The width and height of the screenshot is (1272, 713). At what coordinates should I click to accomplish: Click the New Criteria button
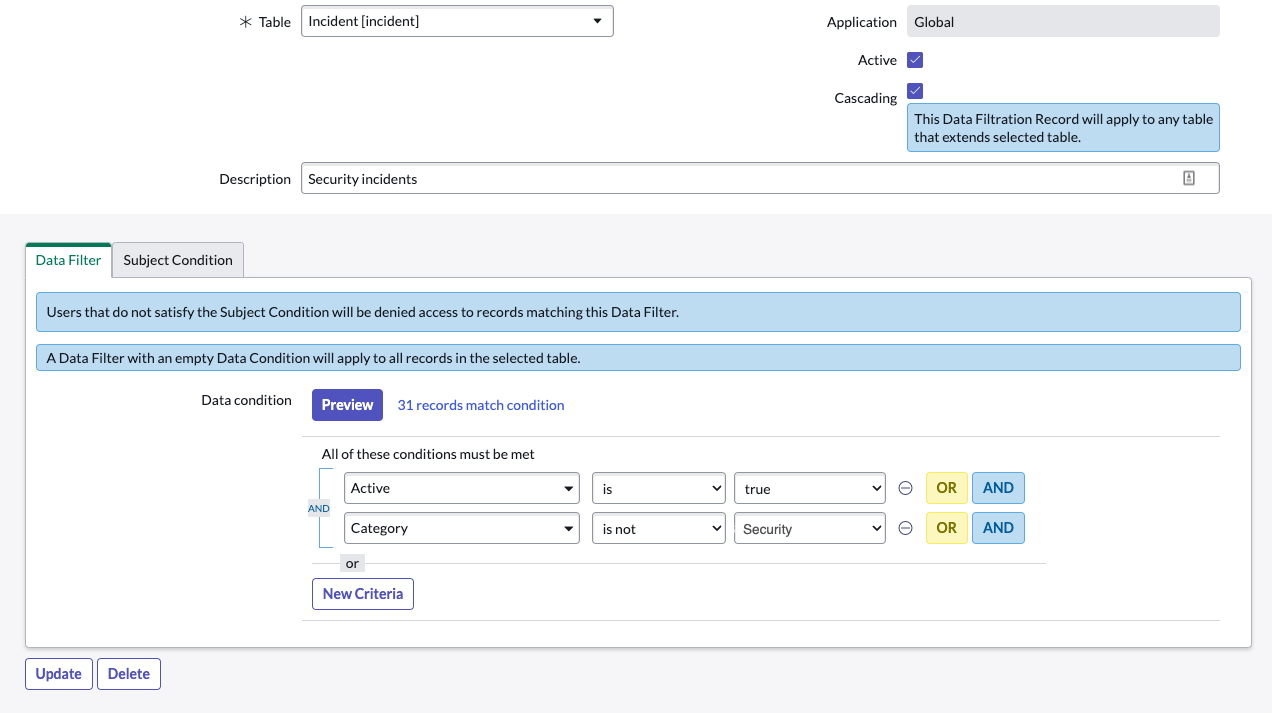(x=363, y=594)
